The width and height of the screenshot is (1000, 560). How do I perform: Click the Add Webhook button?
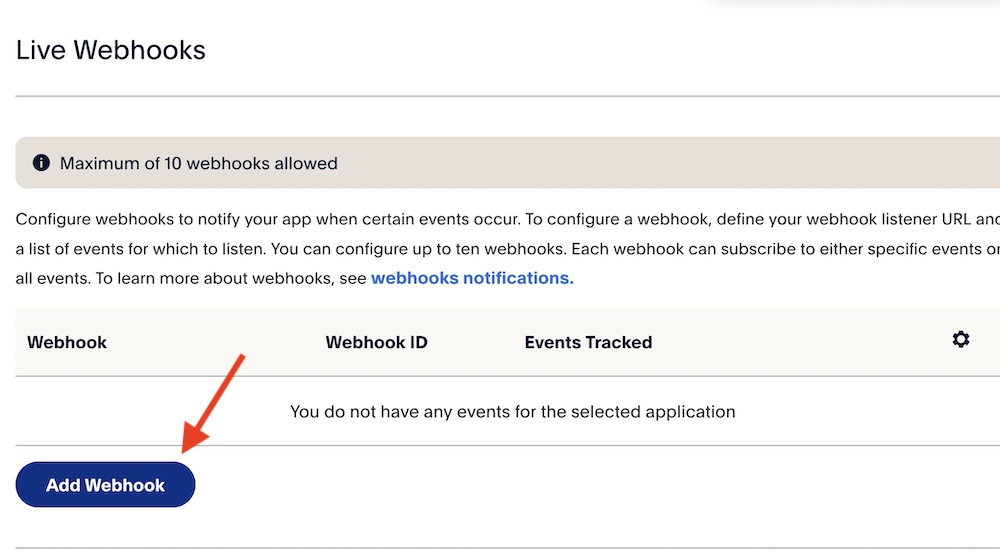coord(105,485)
